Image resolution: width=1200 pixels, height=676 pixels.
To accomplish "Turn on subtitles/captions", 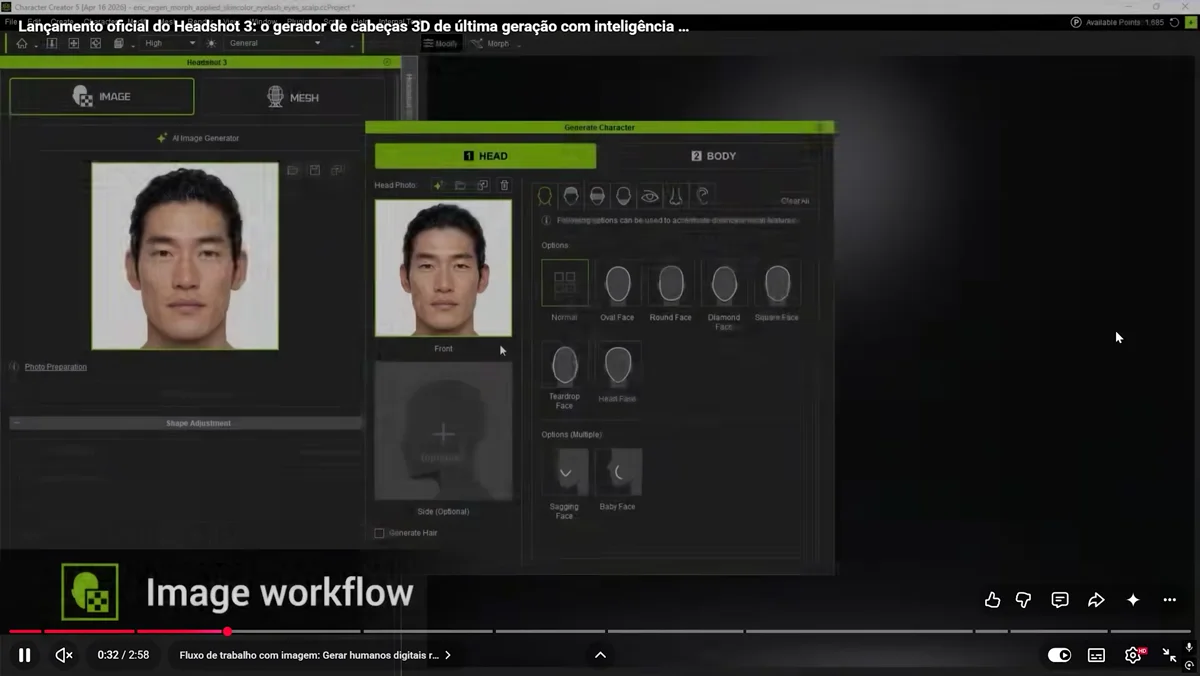I will click(1096, 655).
